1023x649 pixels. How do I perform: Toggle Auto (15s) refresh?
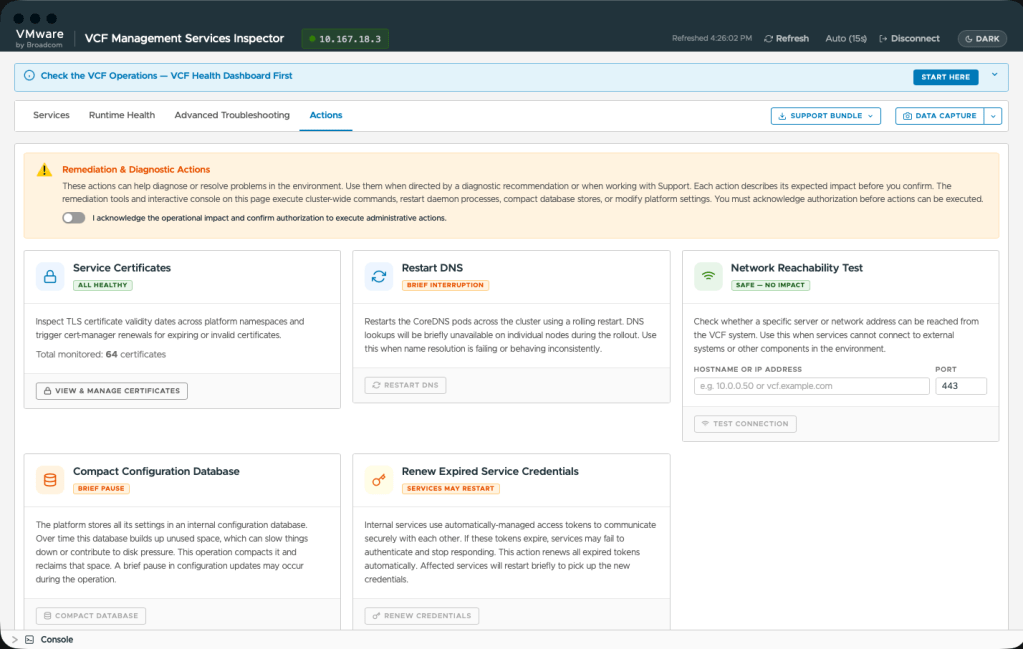[846, 38]
